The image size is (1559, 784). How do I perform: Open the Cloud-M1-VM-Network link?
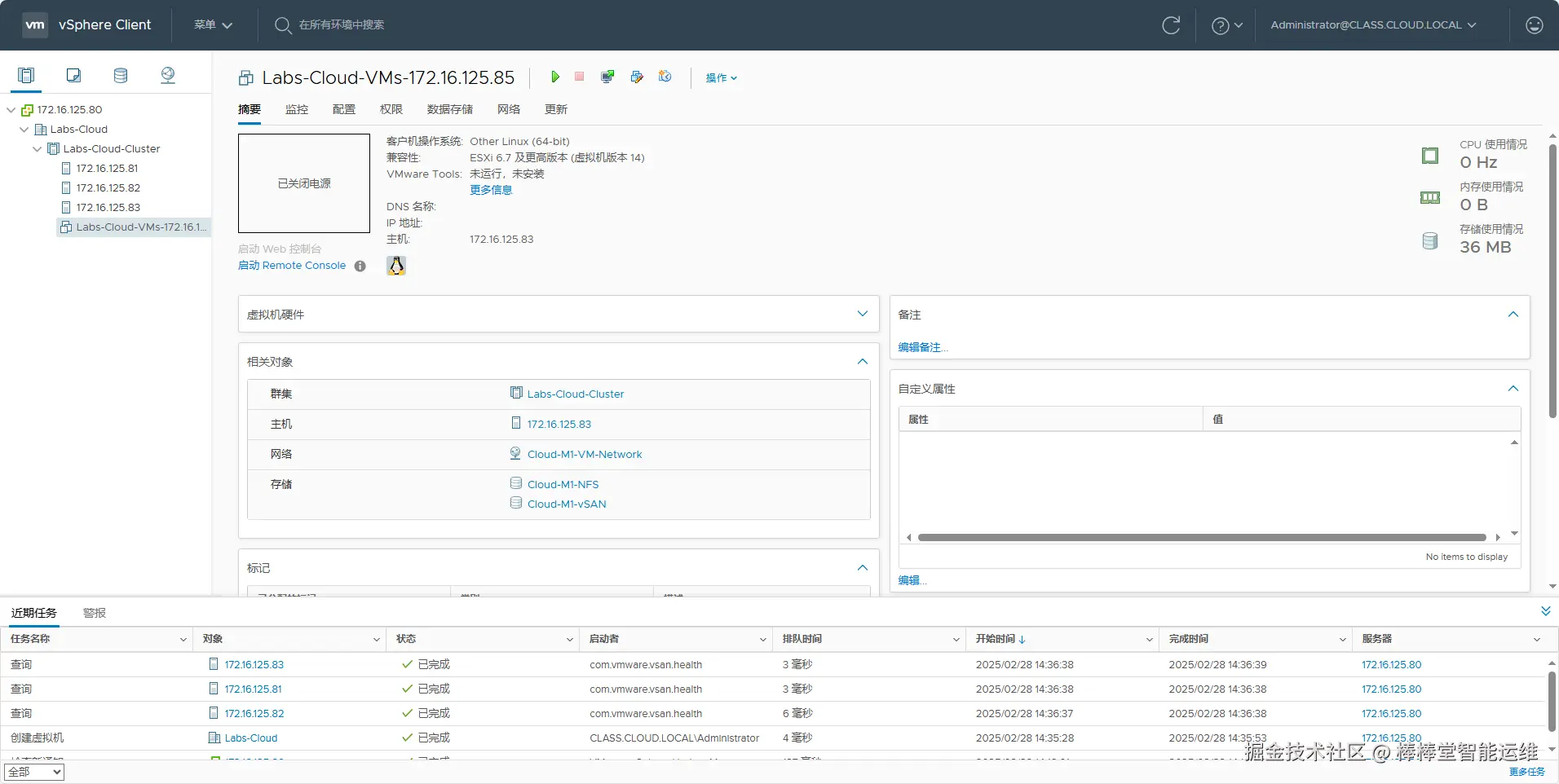coord(585,454)
